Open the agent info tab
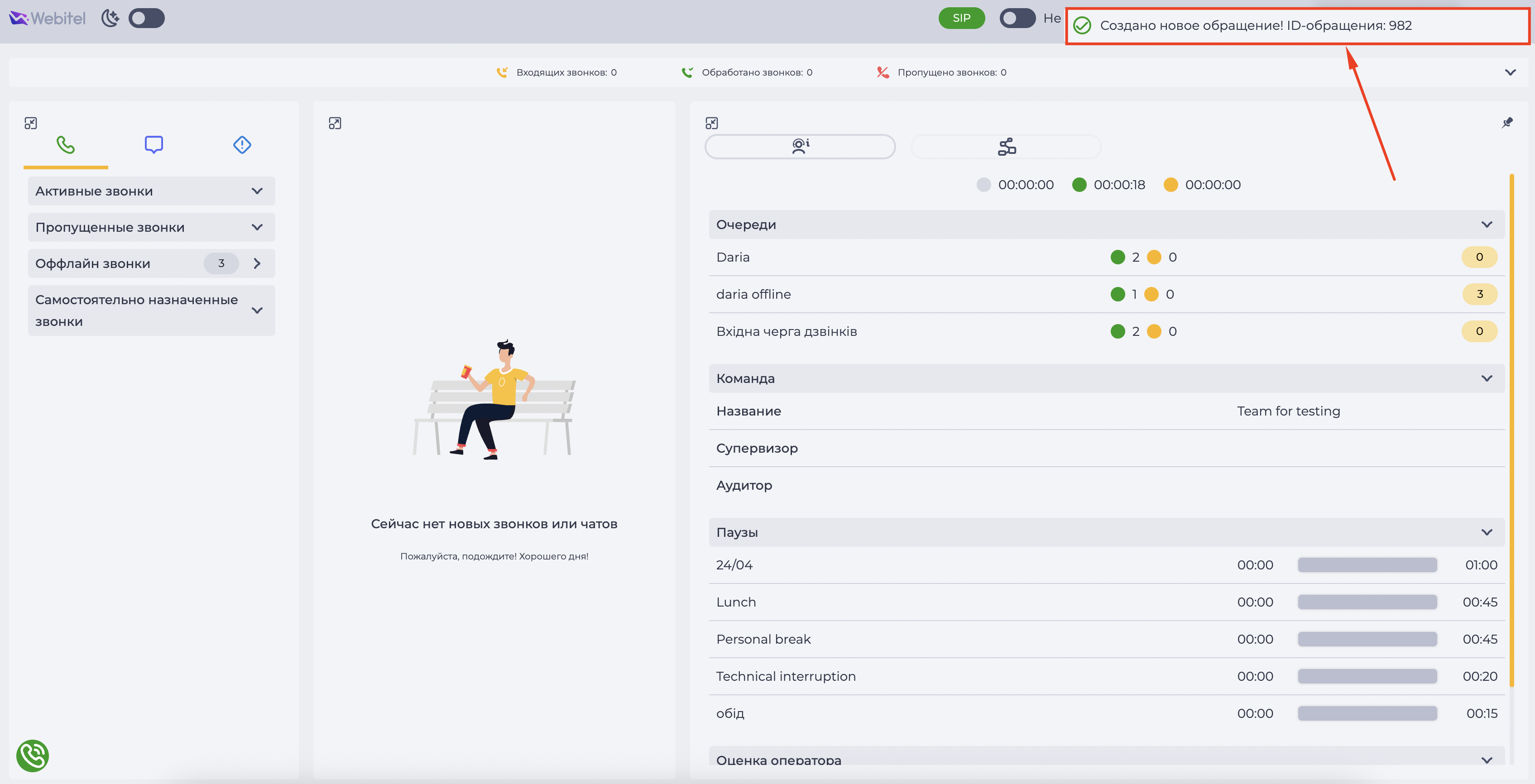This screenshot has width=1535, height=784. point(800,147)
